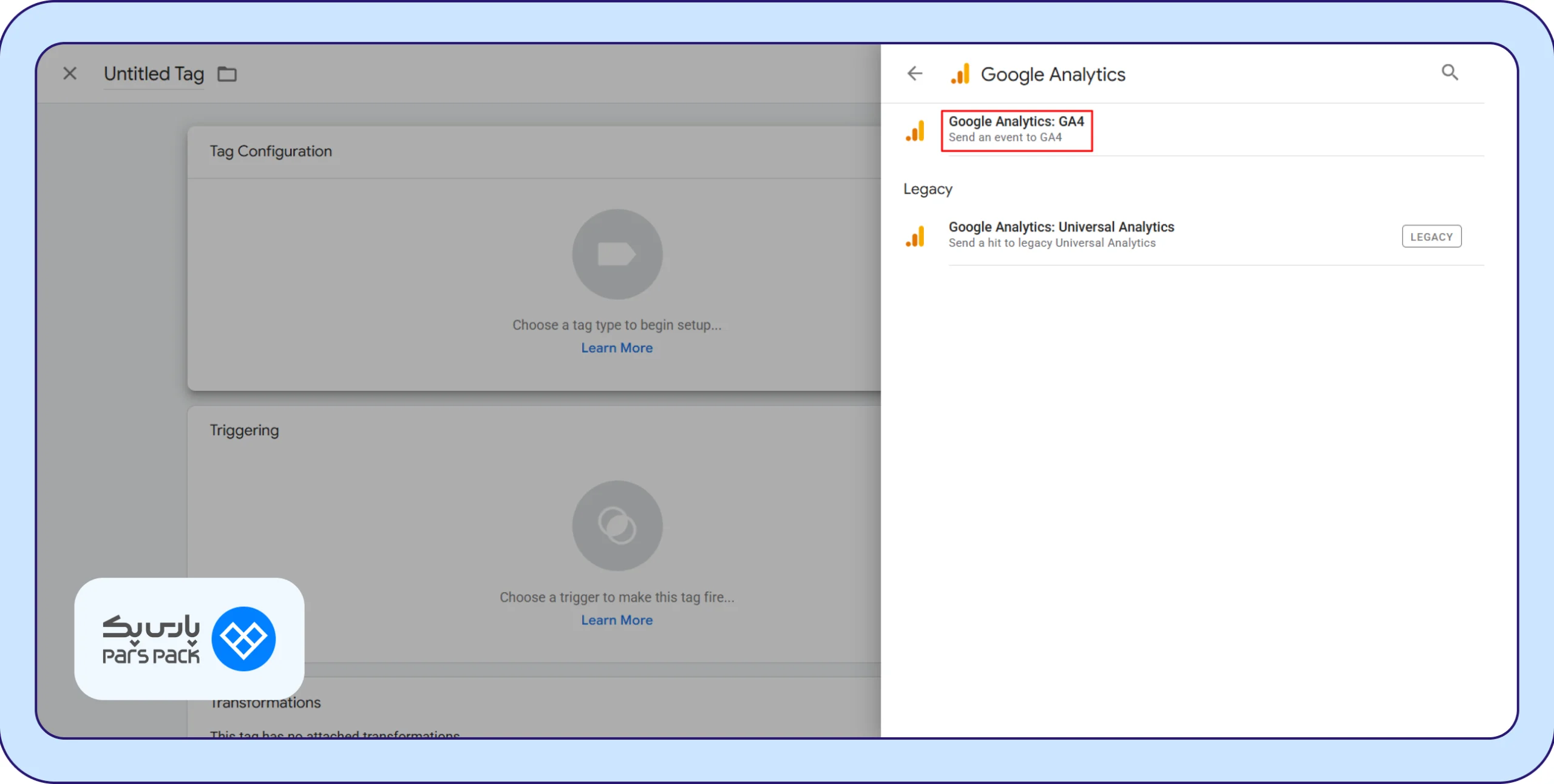
Task: Click the Google Analytics logo in panel header
Action: pos(960,74)
